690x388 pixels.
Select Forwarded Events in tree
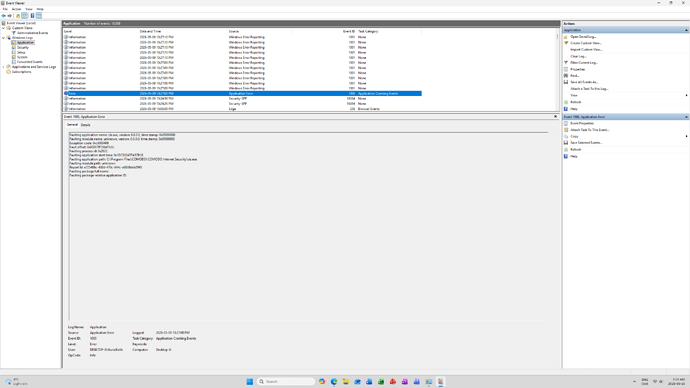coord(30,62)
